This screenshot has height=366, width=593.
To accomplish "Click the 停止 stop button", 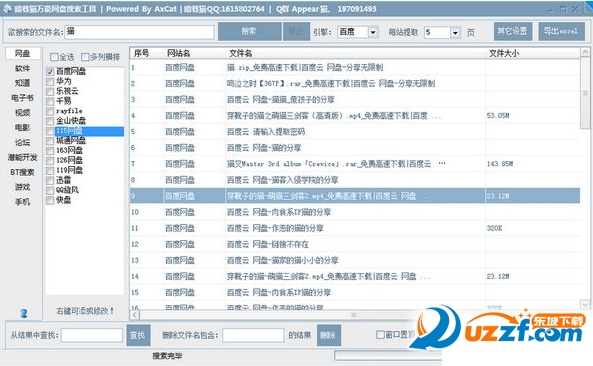I will (x=296, y=31).
